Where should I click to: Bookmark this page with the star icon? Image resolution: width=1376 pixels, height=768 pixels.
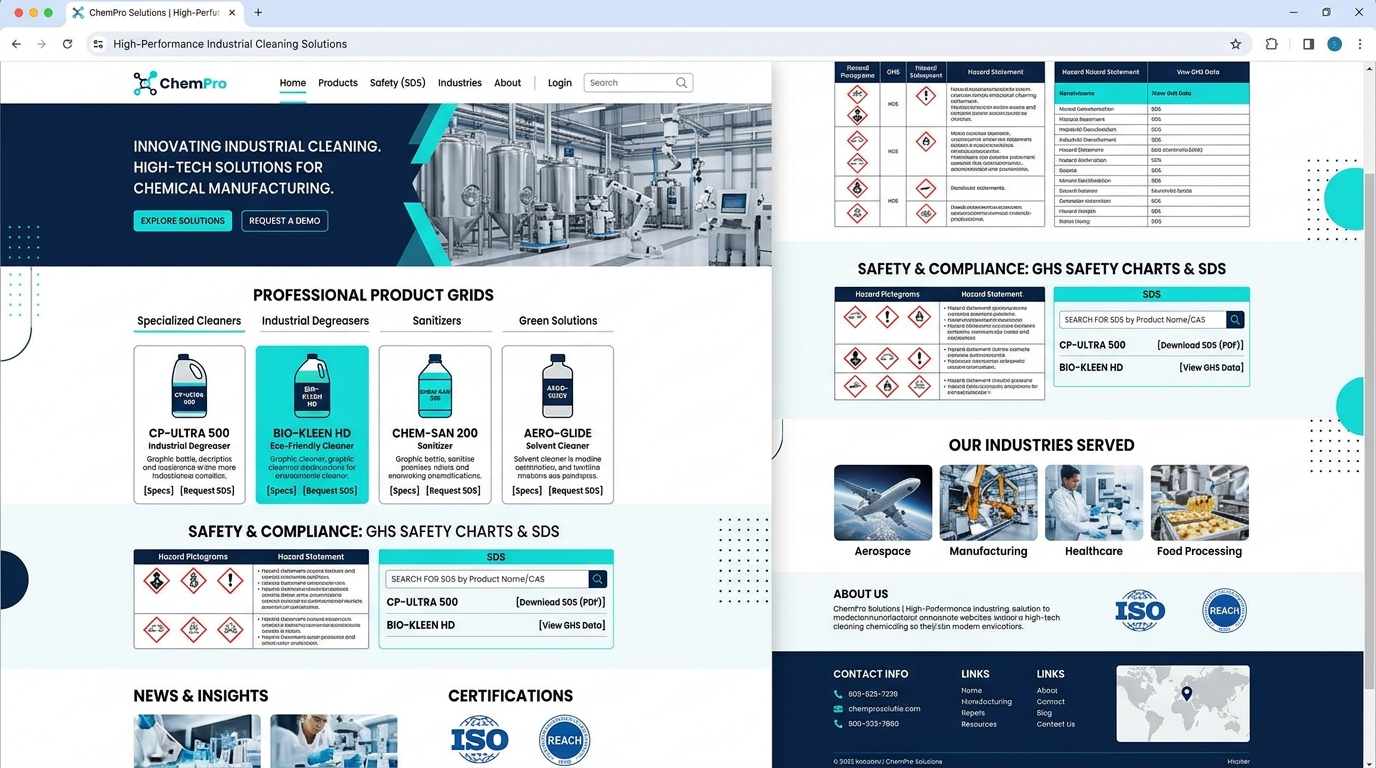point(1235,44)
